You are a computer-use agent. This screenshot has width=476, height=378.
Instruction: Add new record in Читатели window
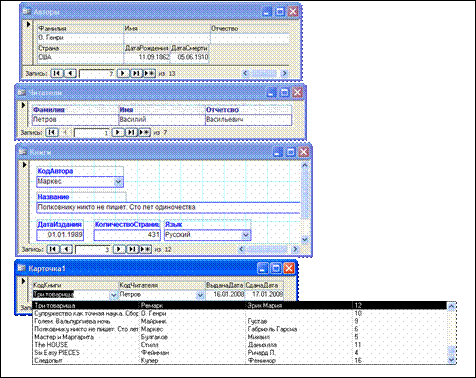coord(144,132)
